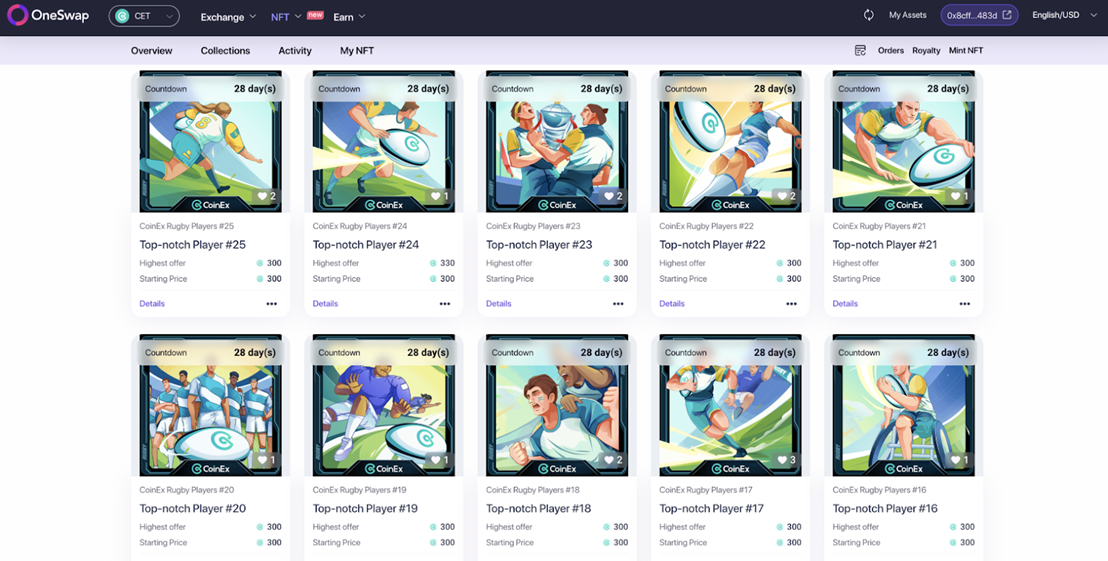Click the OneSwap logo

(x=48, y=15)
